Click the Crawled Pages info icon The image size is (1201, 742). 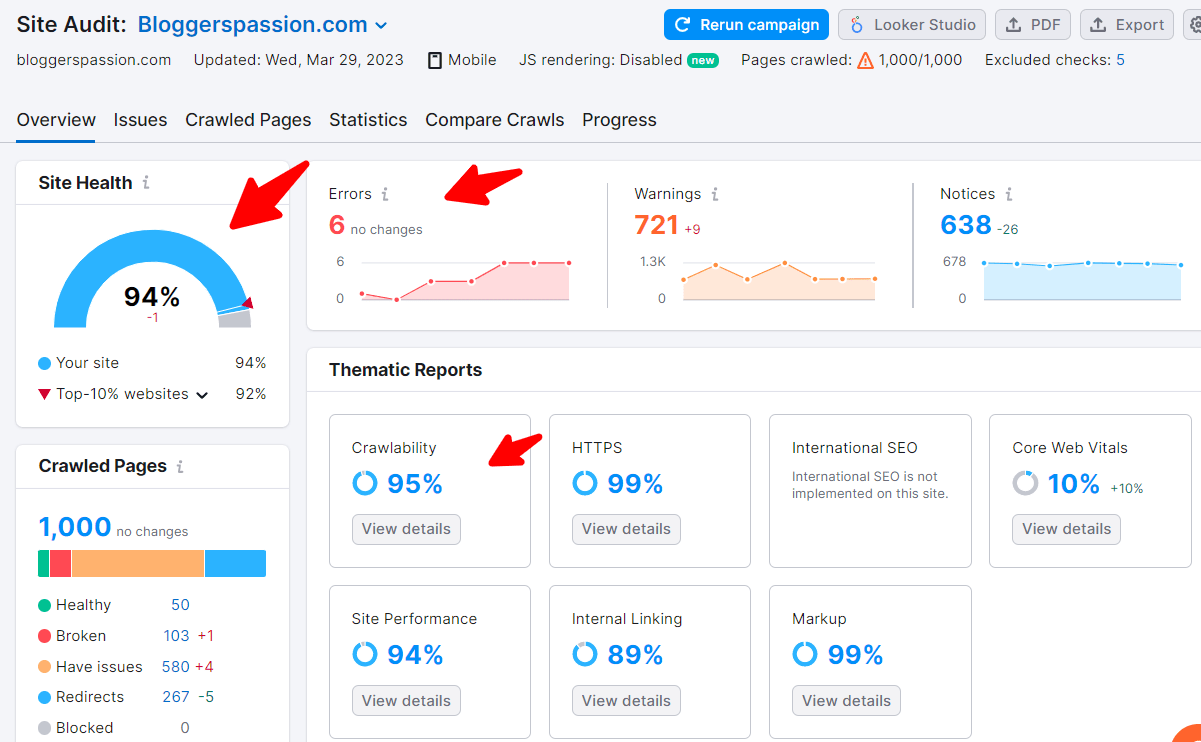(180, 467)
